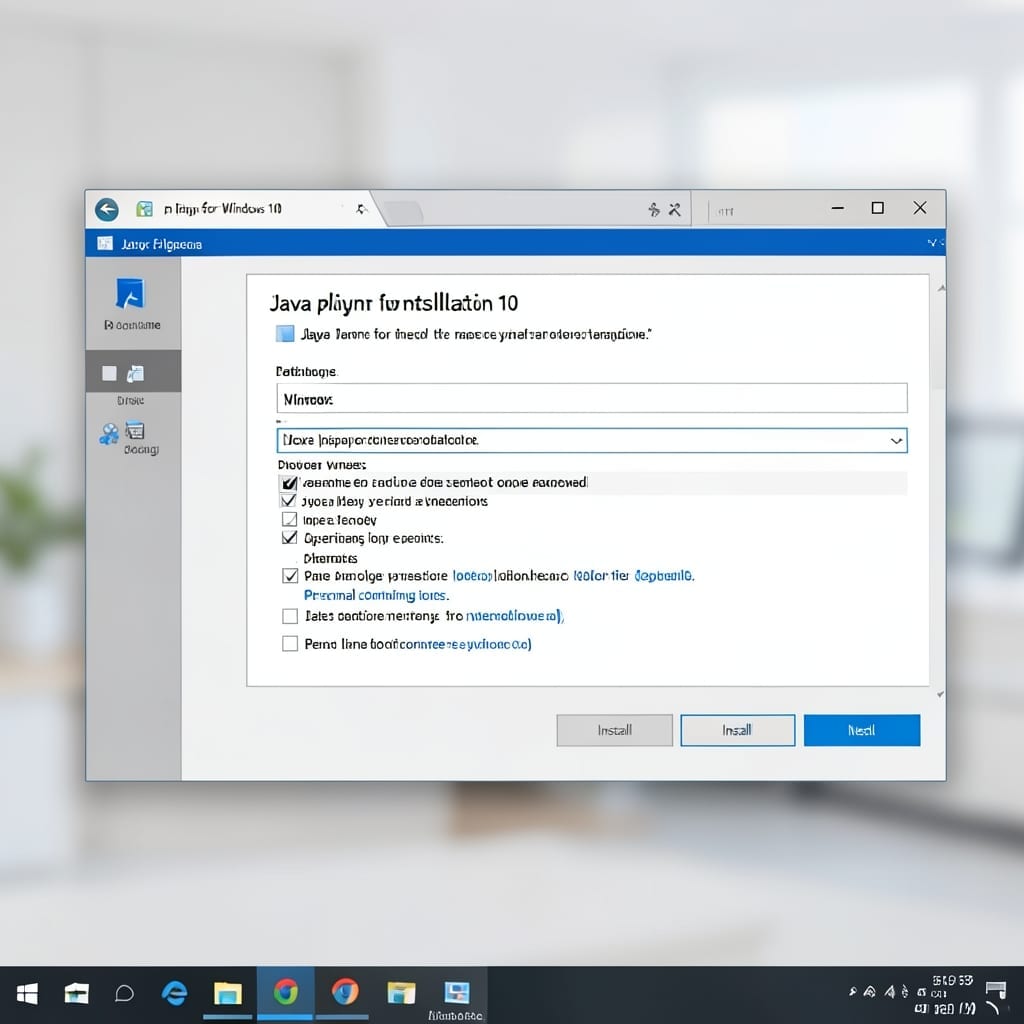
Task: Click the volume icon in the system tray
Action: click(889, 992)
